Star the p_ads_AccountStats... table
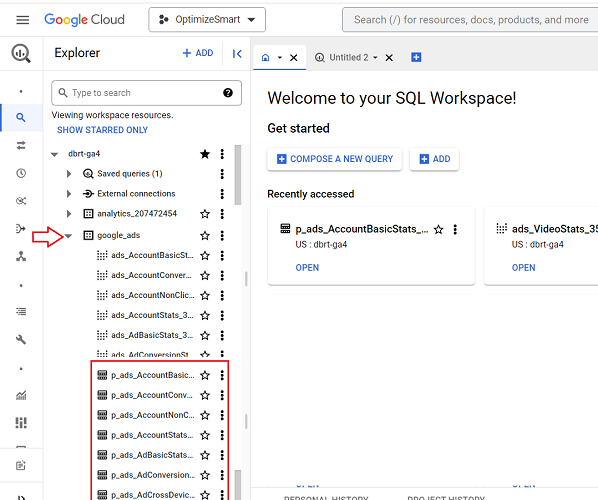This screenshot has height=500, width=598. 205,435
